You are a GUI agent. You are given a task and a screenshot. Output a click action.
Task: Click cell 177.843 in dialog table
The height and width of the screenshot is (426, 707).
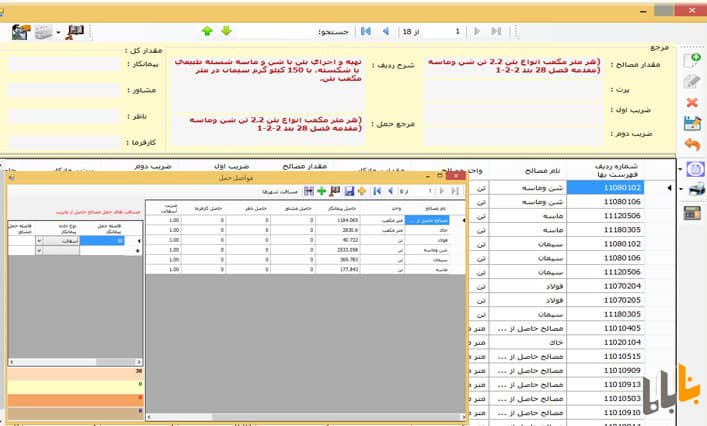(338, 270)
